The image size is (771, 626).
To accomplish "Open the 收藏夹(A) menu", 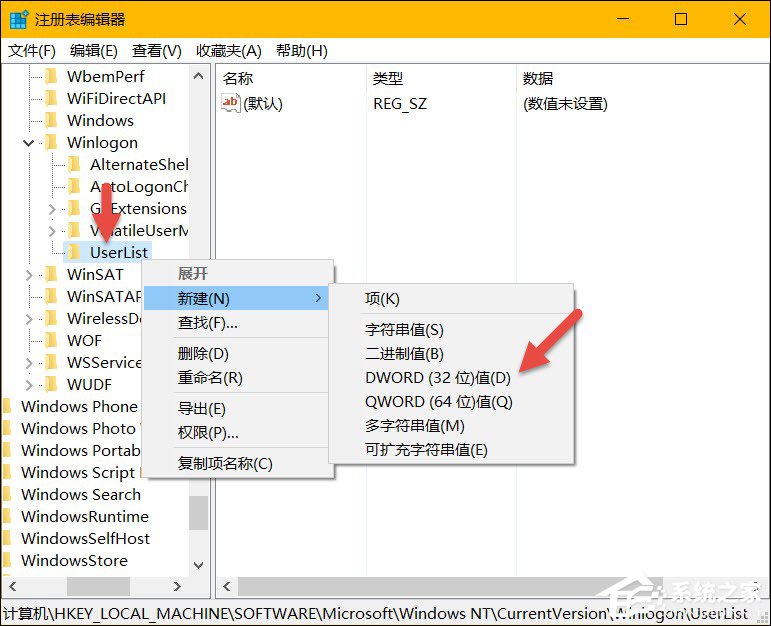I will pos(228,51).
